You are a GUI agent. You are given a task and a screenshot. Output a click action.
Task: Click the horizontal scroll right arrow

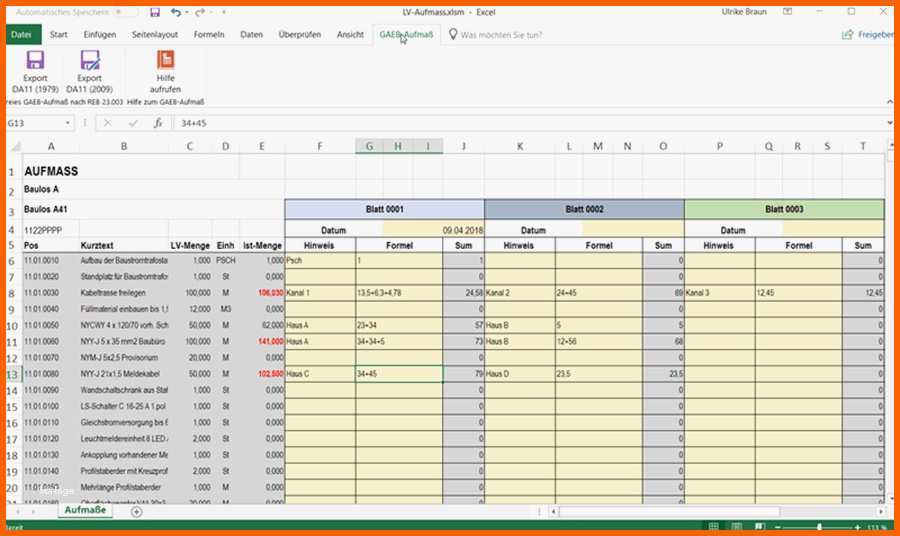(881, 511)
